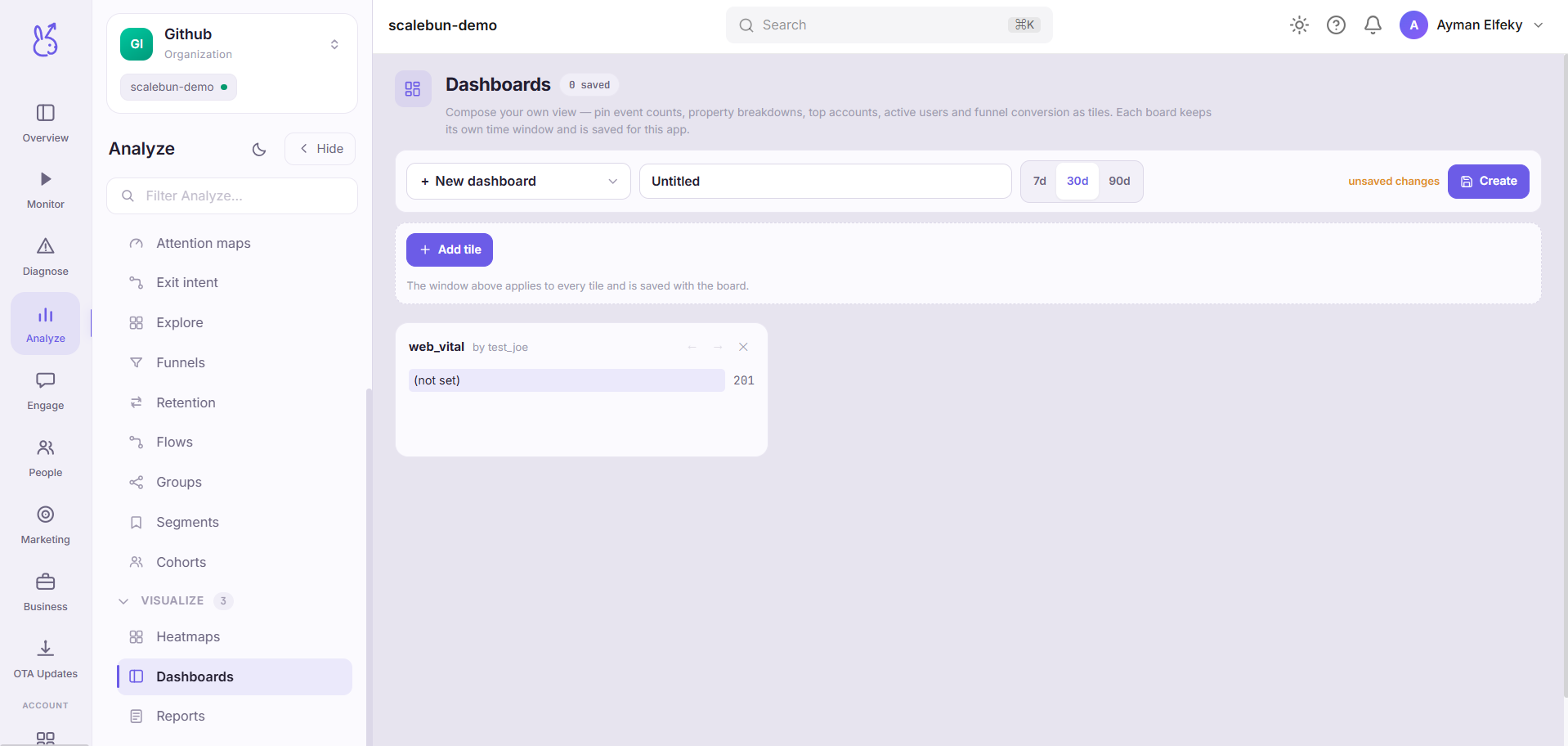1568x746 pixels.
Task: Click the "by test_joe" label
Action: tap(500, 348)
